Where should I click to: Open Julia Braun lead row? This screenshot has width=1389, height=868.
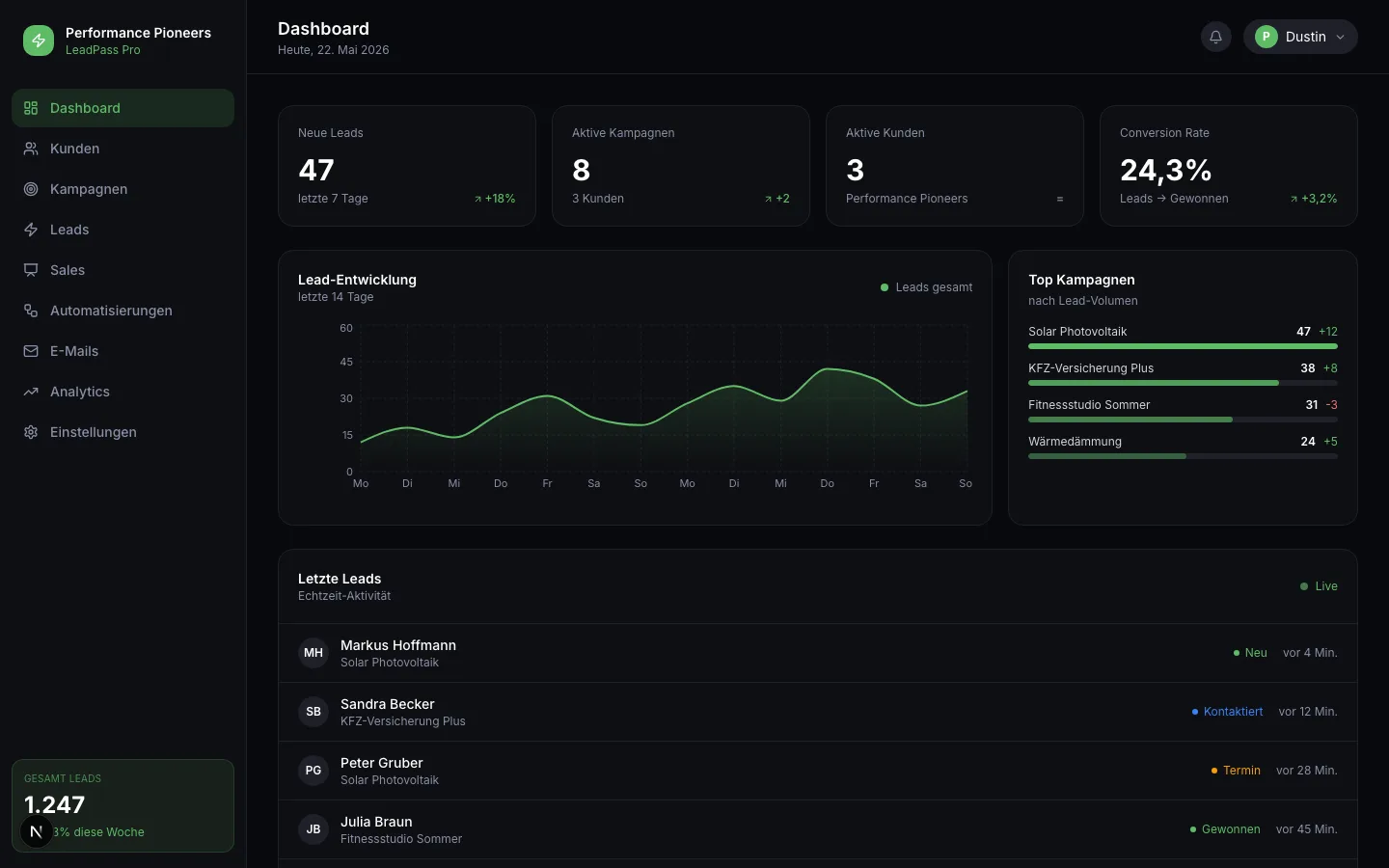click(818, 829)
